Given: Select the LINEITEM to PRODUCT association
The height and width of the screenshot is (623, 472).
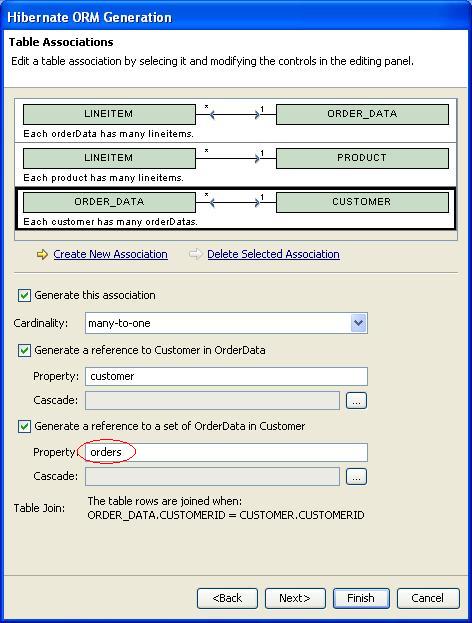Looking at the screenshot, I should click(x=236, y=164).
